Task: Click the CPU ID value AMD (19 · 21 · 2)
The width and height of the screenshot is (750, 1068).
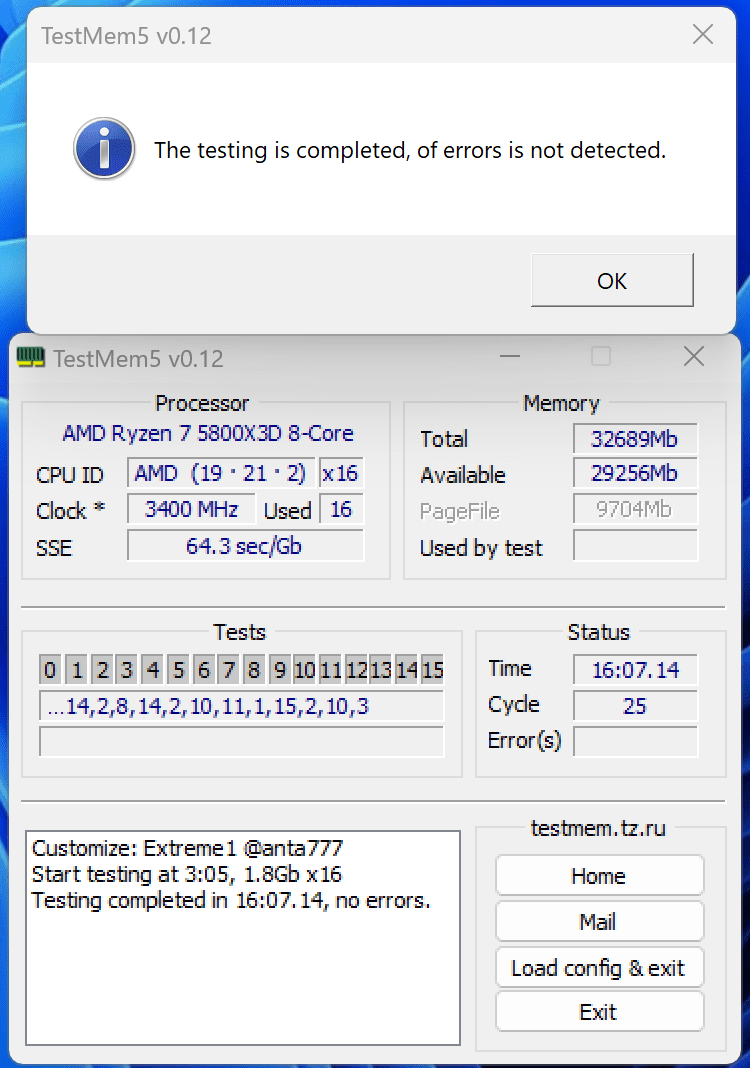Action: tap(221, 473)
